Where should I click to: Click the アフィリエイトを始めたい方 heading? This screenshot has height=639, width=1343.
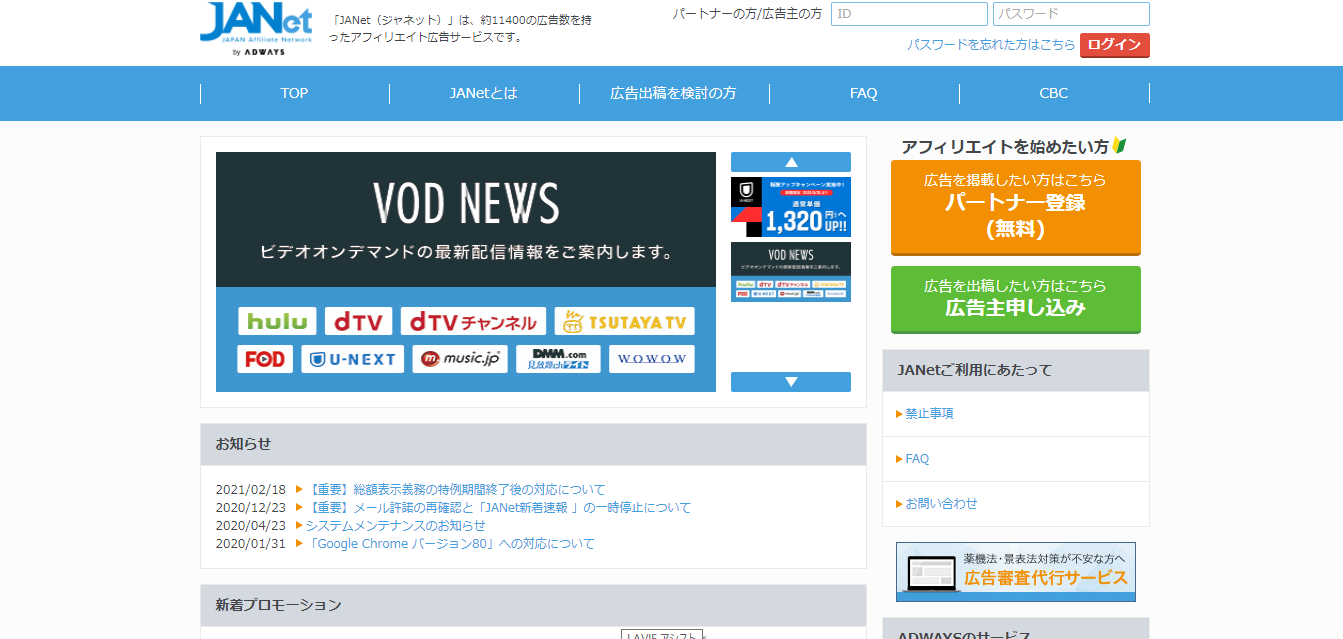click(x=1005, y=147)
